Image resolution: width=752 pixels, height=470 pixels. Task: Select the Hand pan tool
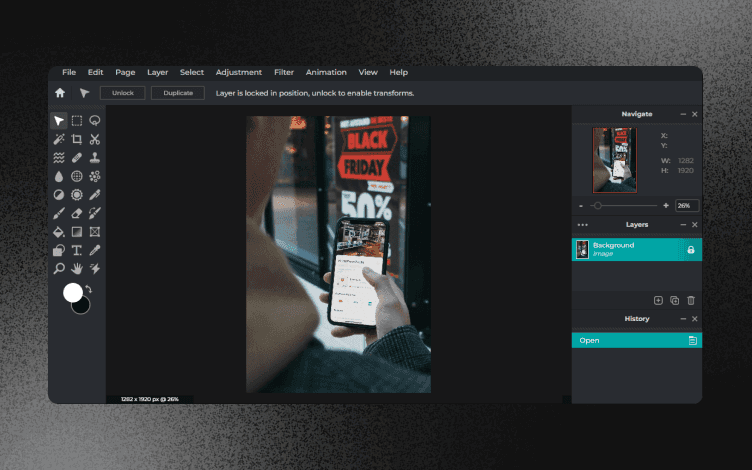[77, 269]
